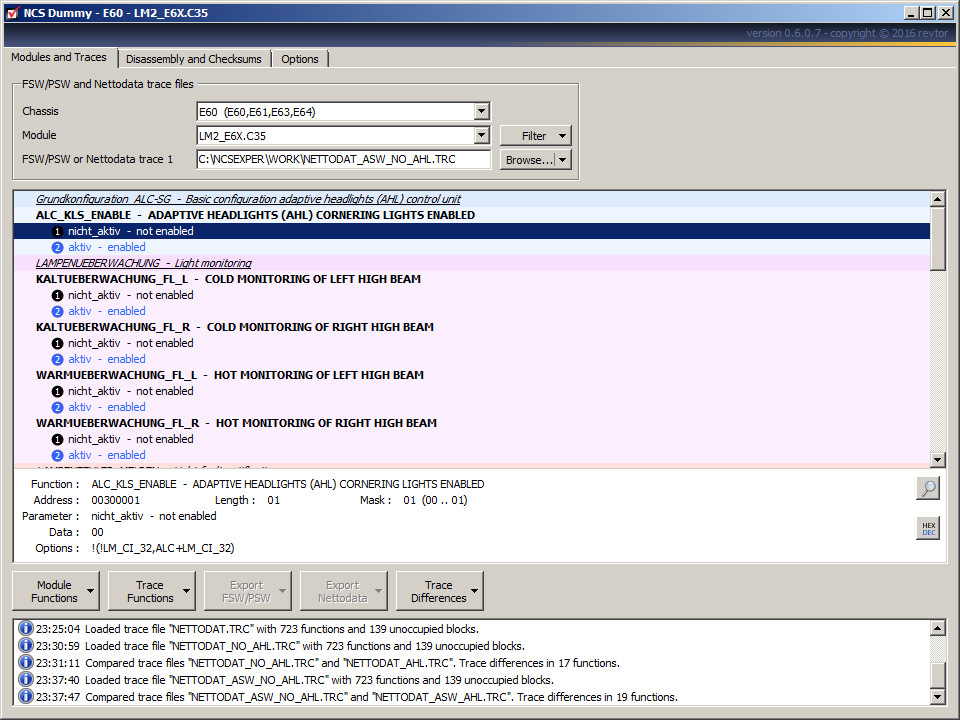Expand the Export Nettodata dropdown arrow
This screenshot has height=720, width=960.
378,591
